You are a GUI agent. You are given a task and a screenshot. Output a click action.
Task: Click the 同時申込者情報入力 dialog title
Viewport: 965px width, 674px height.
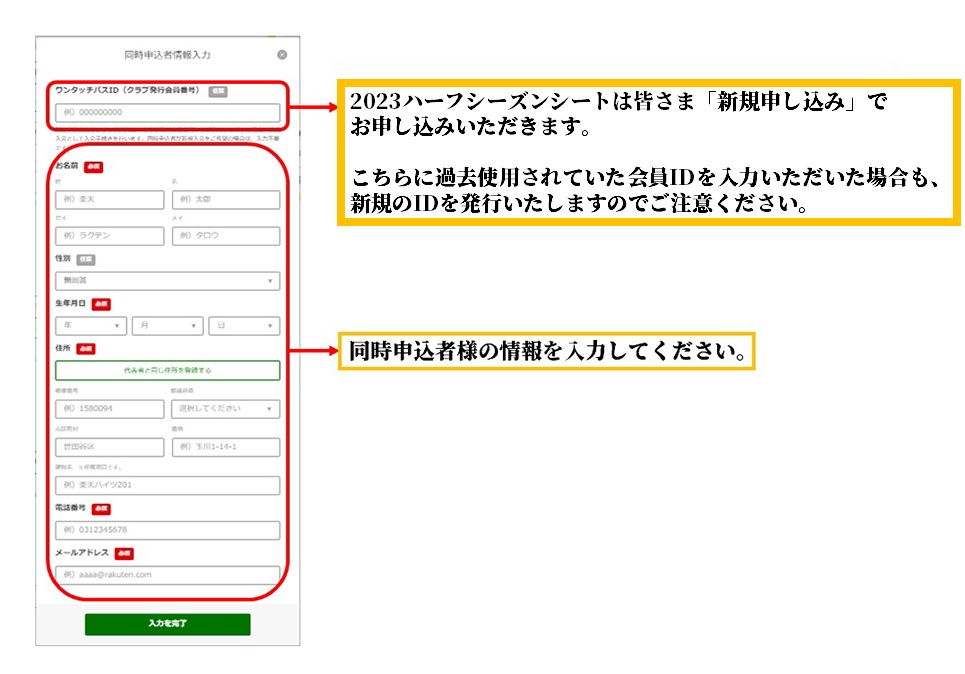tap(167, 55)
